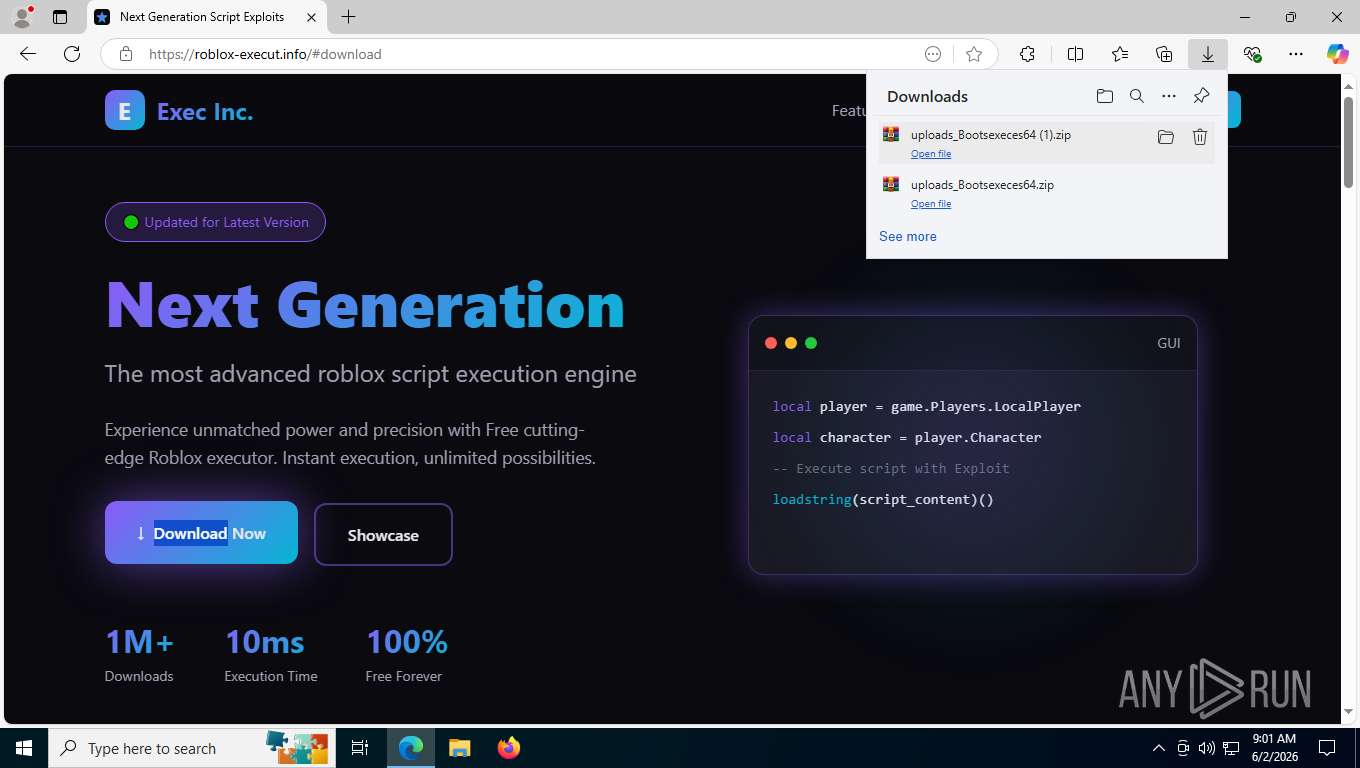1360x768 pixels.
Task: Click scrollbar down arrow of page
Action: click(1348, 711)
